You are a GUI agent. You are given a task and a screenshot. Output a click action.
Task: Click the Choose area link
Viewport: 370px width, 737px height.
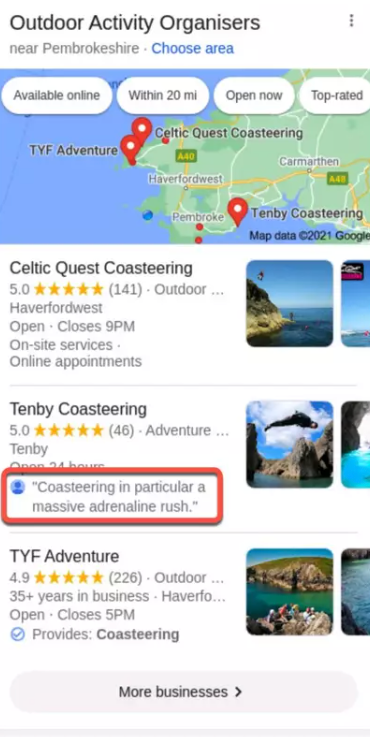[192, 48]
